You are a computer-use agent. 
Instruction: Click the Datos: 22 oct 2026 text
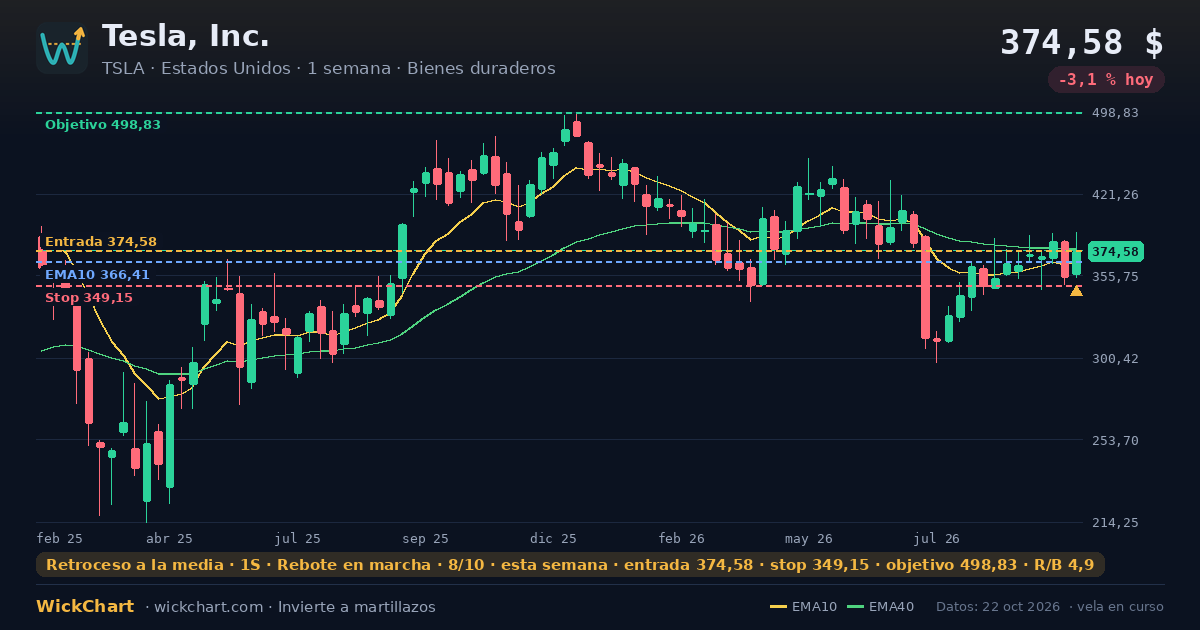1000,607
